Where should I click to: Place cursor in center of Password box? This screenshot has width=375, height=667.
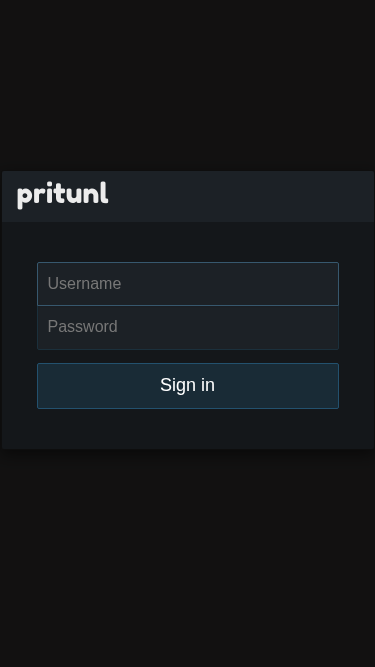tap(188, 328)
